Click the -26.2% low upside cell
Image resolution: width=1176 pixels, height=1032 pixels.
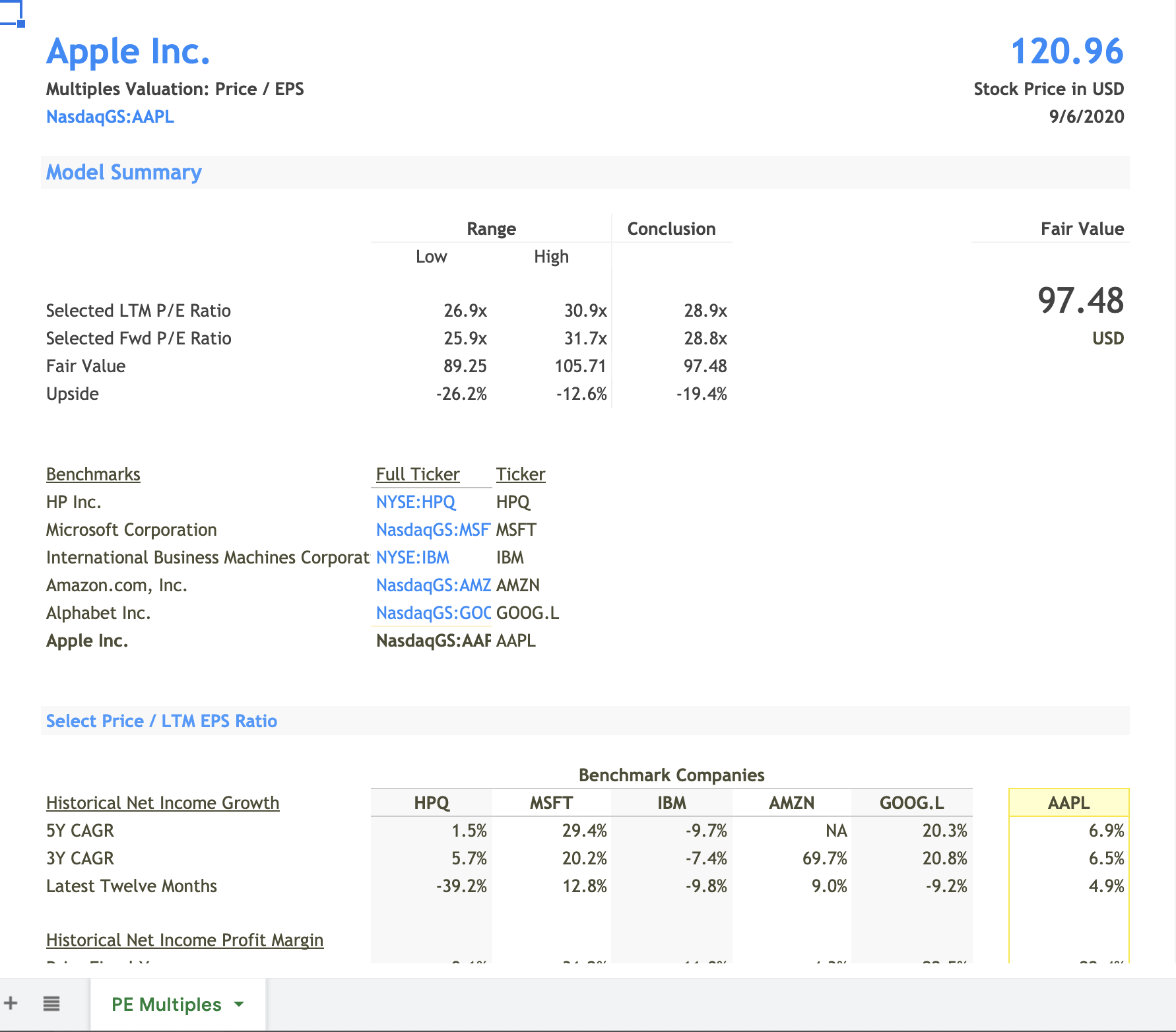click(x=461, y=394)
